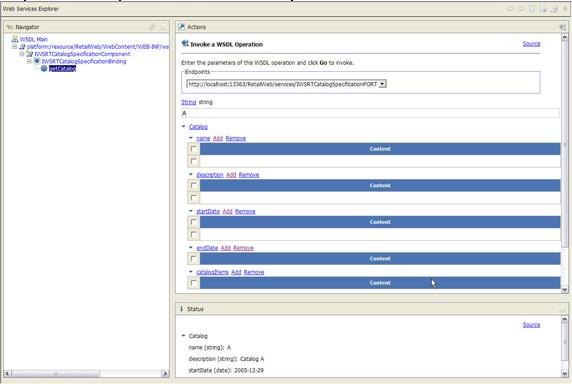Click the maximize icon in Actions panel header
The width and height of the screenshot is (572, 384).
tap(563, 27)
